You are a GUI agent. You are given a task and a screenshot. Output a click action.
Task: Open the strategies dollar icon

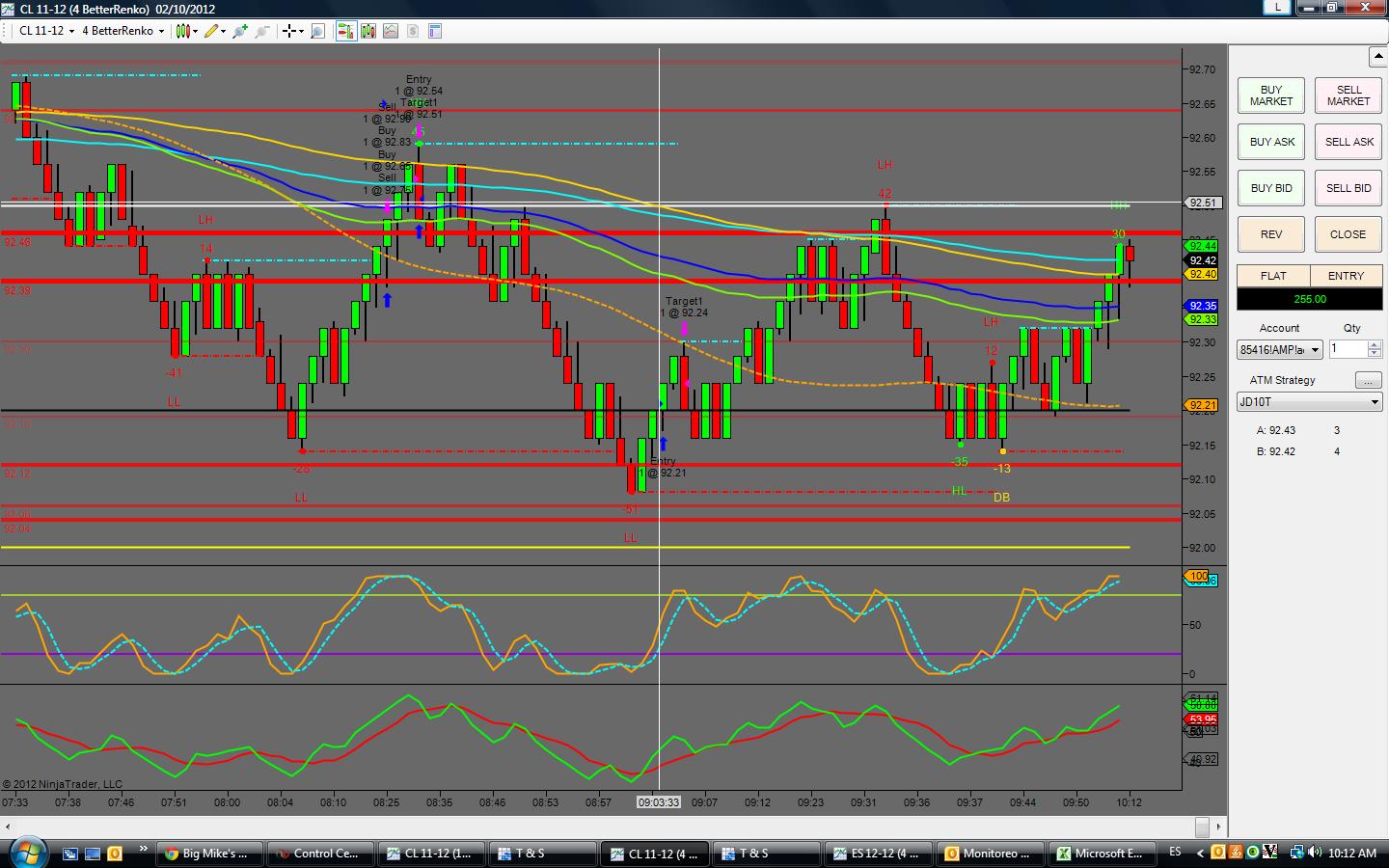(x=413, y=31)
